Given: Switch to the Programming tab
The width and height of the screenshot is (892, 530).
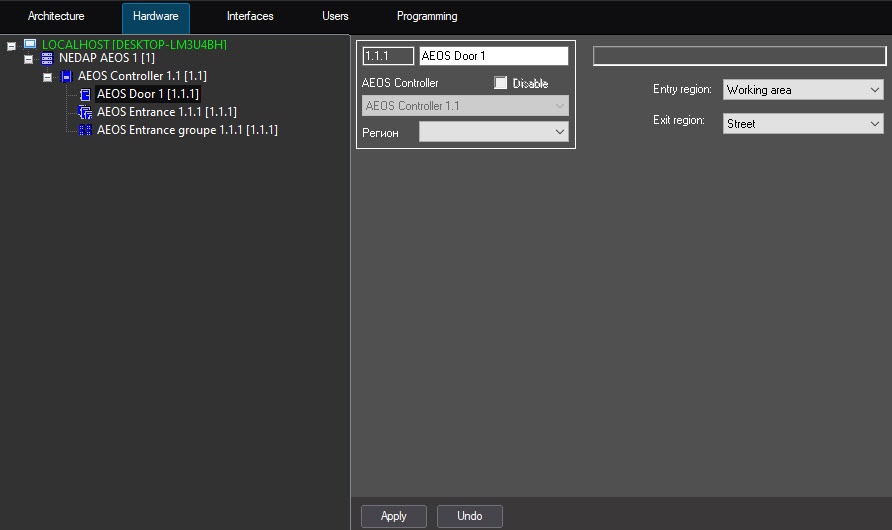Looking at the screenshot, I should pos(427,16).
